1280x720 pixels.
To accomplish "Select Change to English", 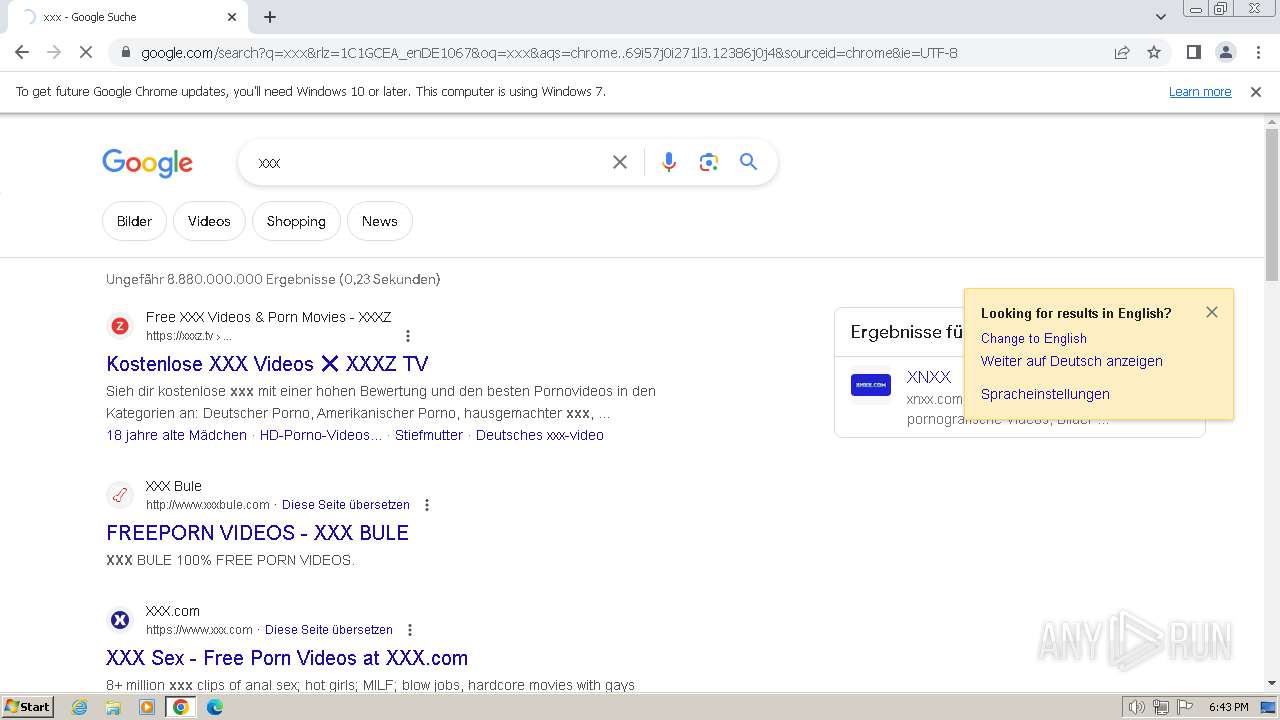I will coord(1034,338).
